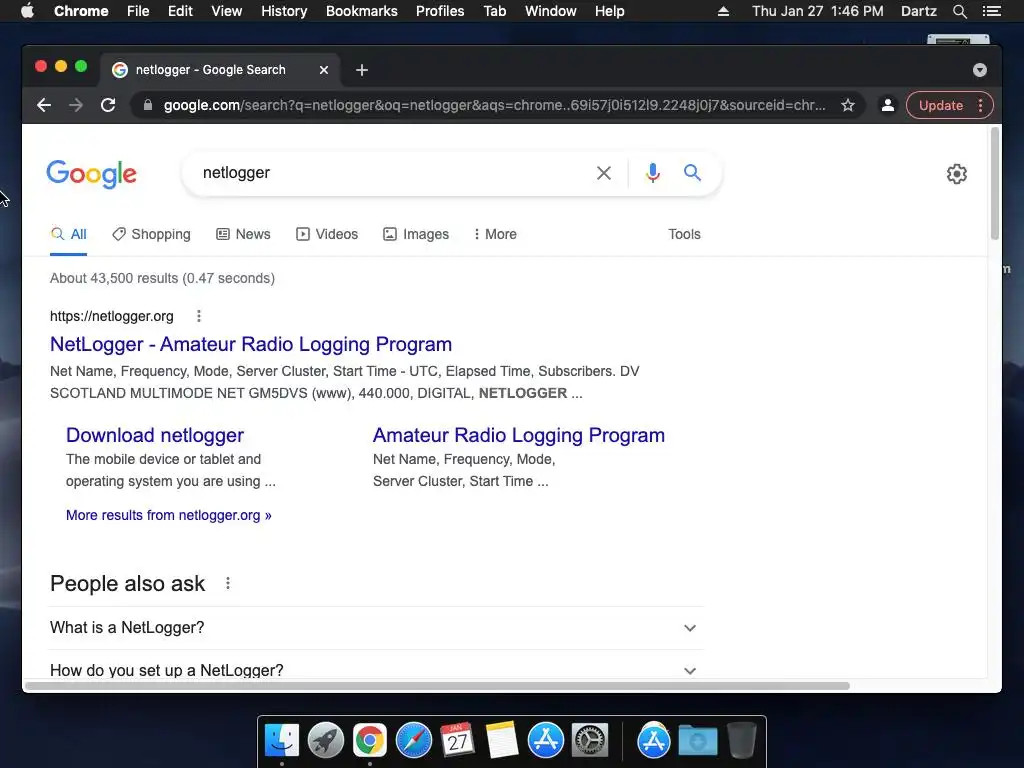Open the Tools search options
The width and height of the screenshot is (1024, 768).
coord(684,234)
